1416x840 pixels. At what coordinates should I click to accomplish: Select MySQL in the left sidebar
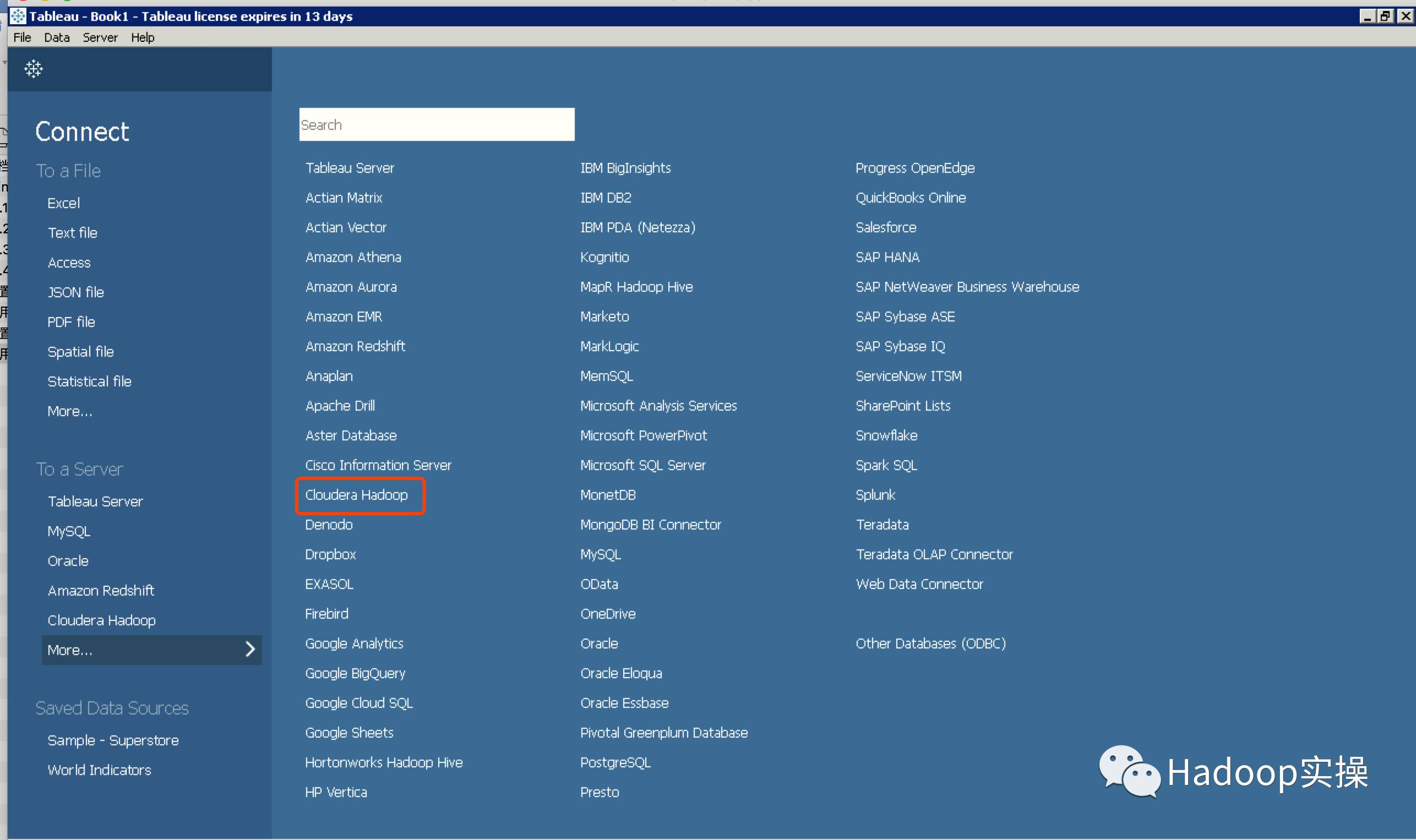coord(69,532)
